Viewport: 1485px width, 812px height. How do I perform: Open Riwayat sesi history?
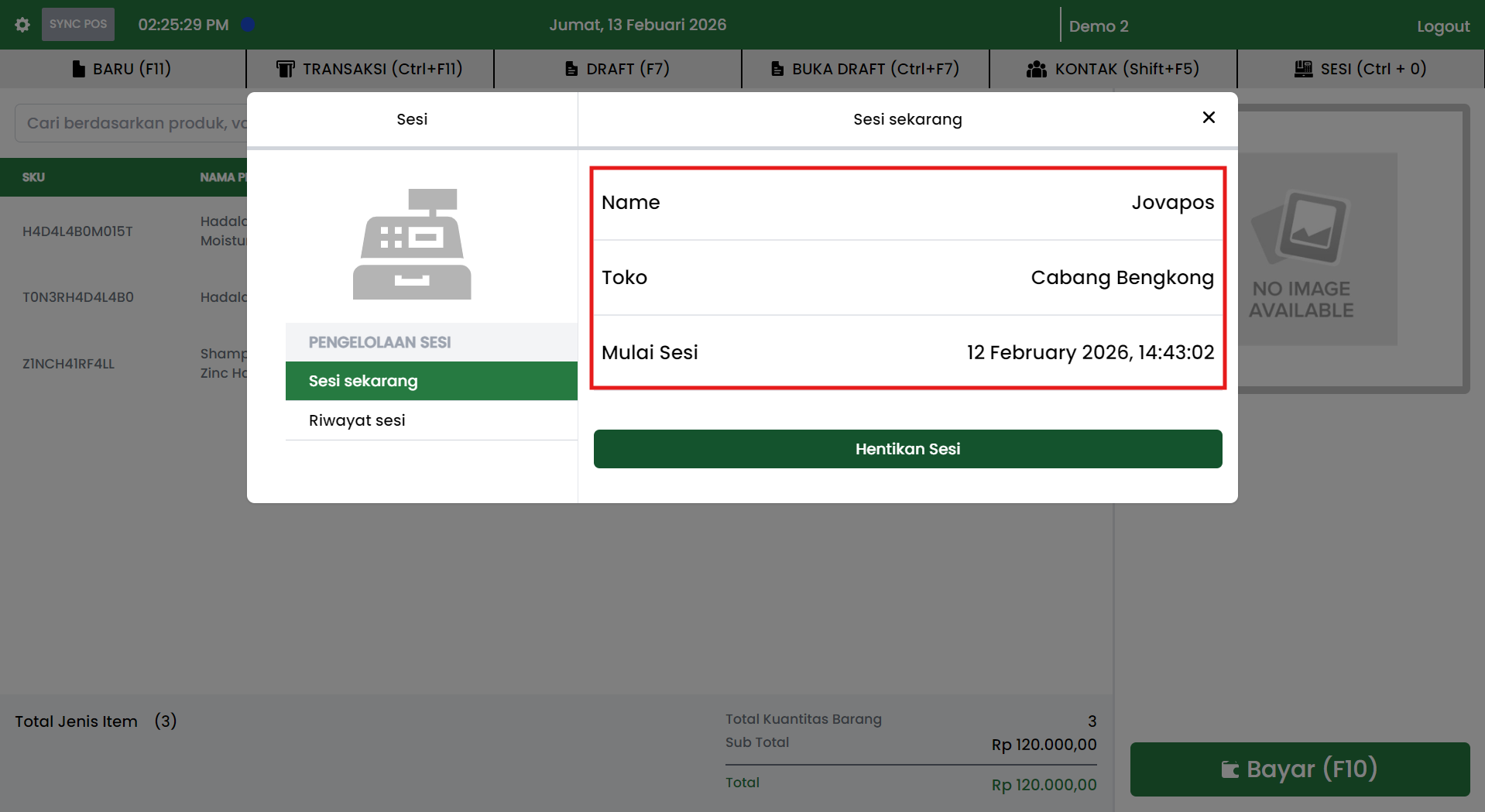point(431,420)
